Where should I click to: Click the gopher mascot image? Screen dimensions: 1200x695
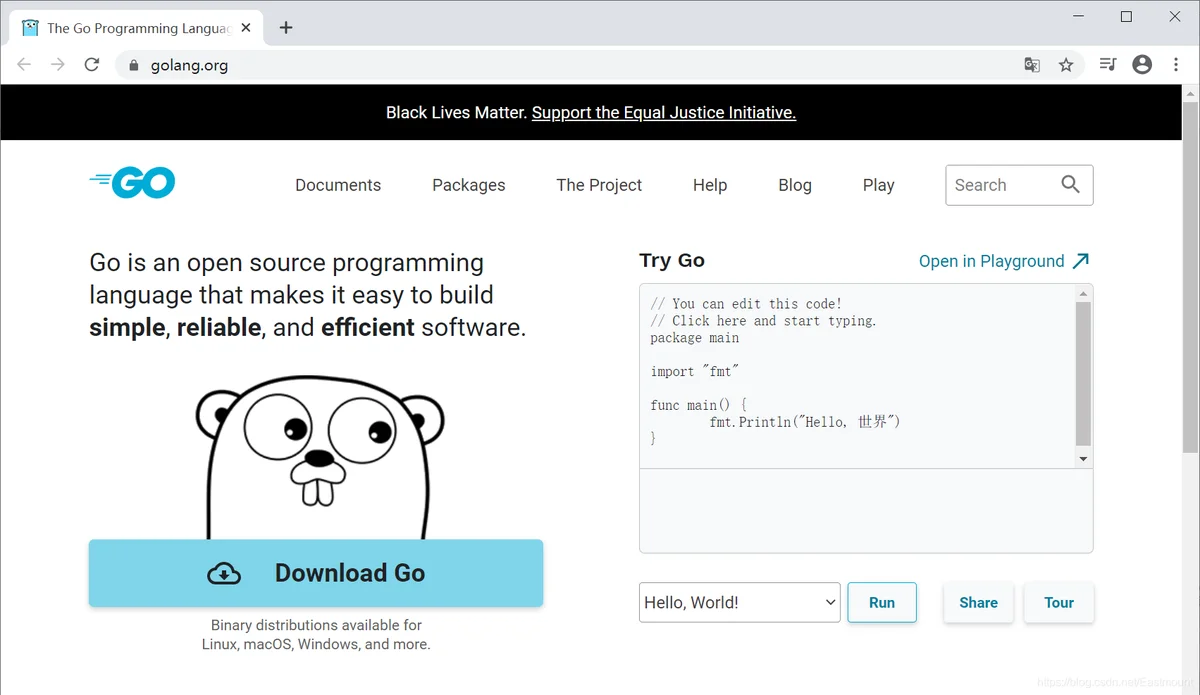(x=320, y=458)
